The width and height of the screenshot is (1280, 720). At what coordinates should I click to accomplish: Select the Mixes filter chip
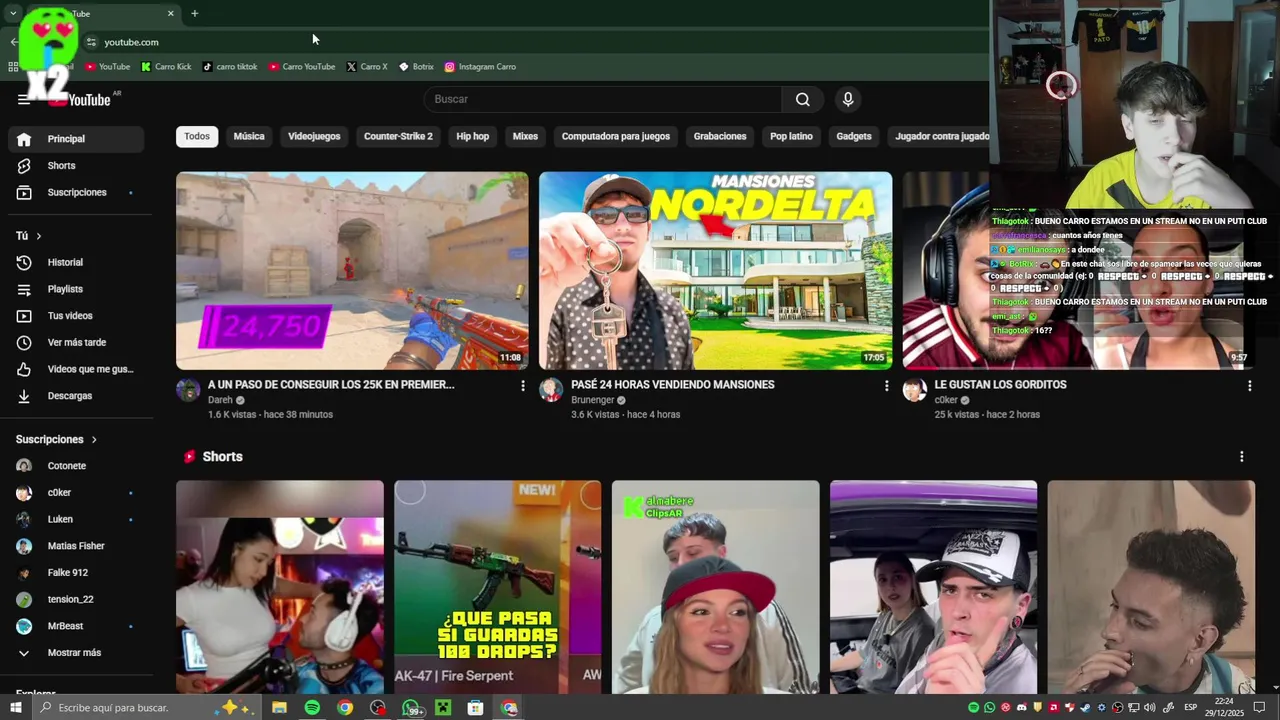tap(525, 136)
